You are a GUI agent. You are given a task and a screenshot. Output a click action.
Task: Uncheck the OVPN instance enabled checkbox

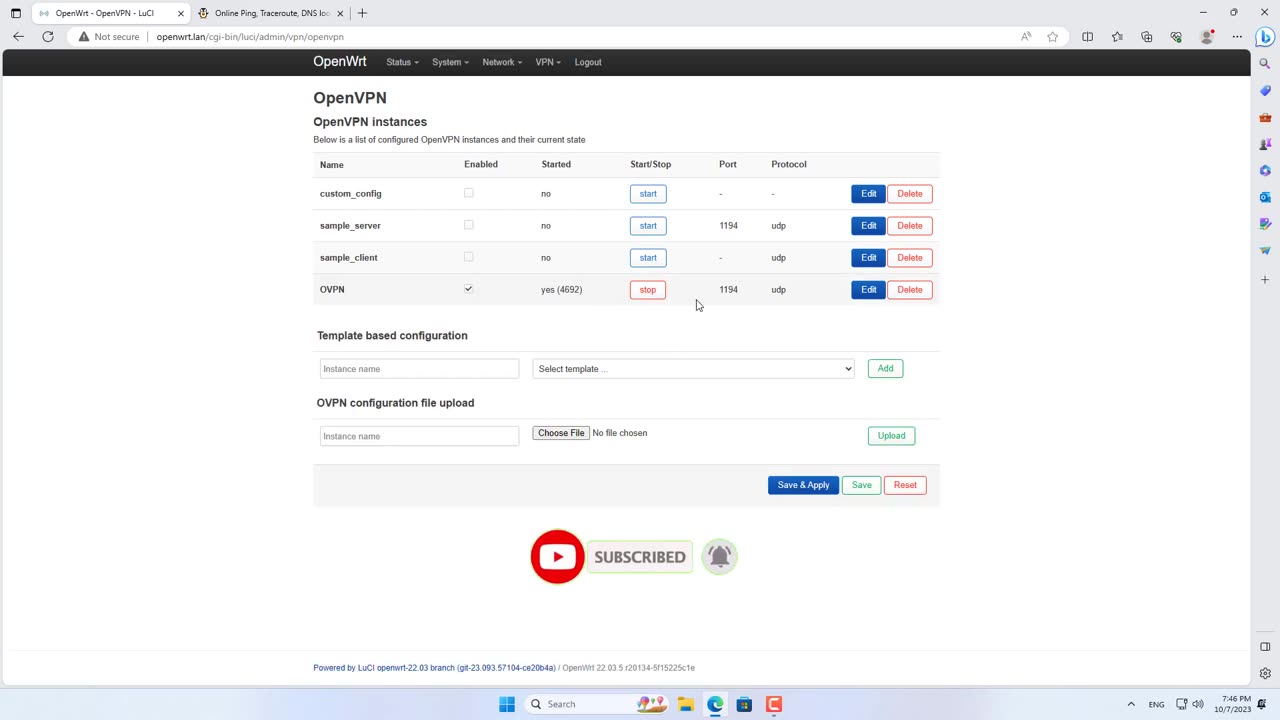[x=469, y=289]
